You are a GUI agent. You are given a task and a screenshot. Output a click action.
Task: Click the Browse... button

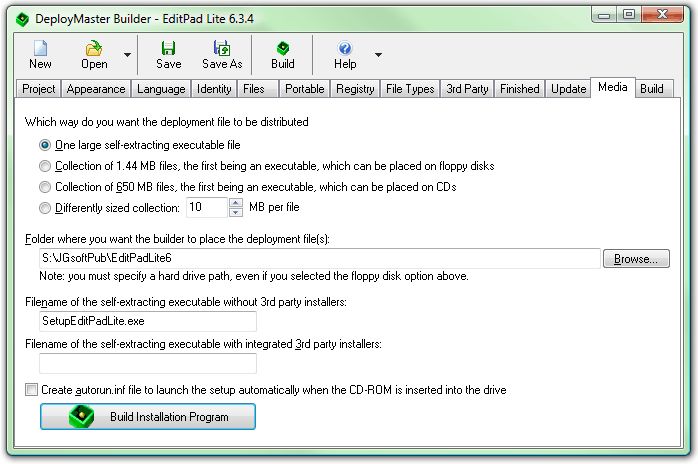[x=636, y=259]
